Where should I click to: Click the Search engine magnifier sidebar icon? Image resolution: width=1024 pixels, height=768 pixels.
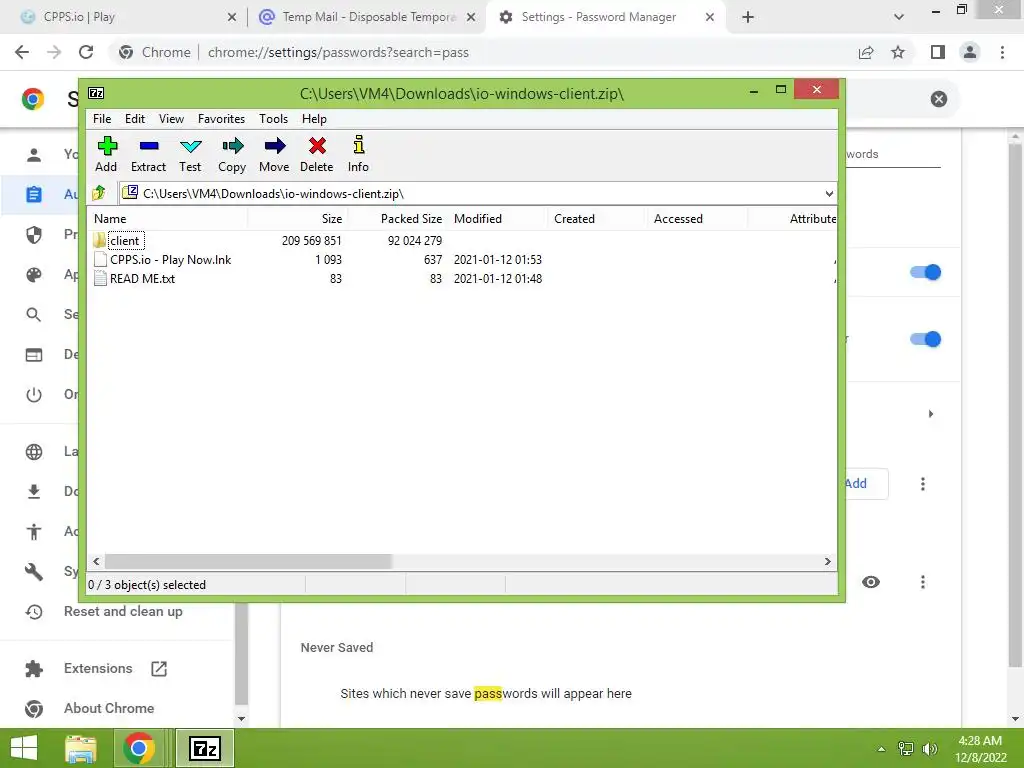33,315
